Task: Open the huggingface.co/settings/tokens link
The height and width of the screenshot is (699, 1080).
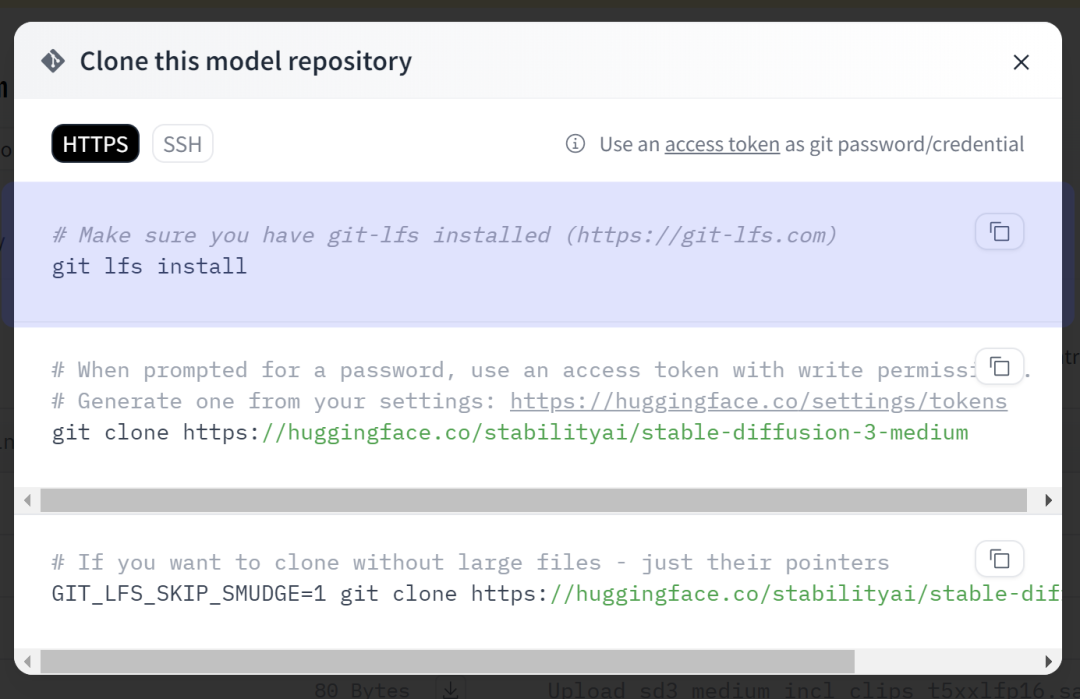Action: (x=758, y=401)
